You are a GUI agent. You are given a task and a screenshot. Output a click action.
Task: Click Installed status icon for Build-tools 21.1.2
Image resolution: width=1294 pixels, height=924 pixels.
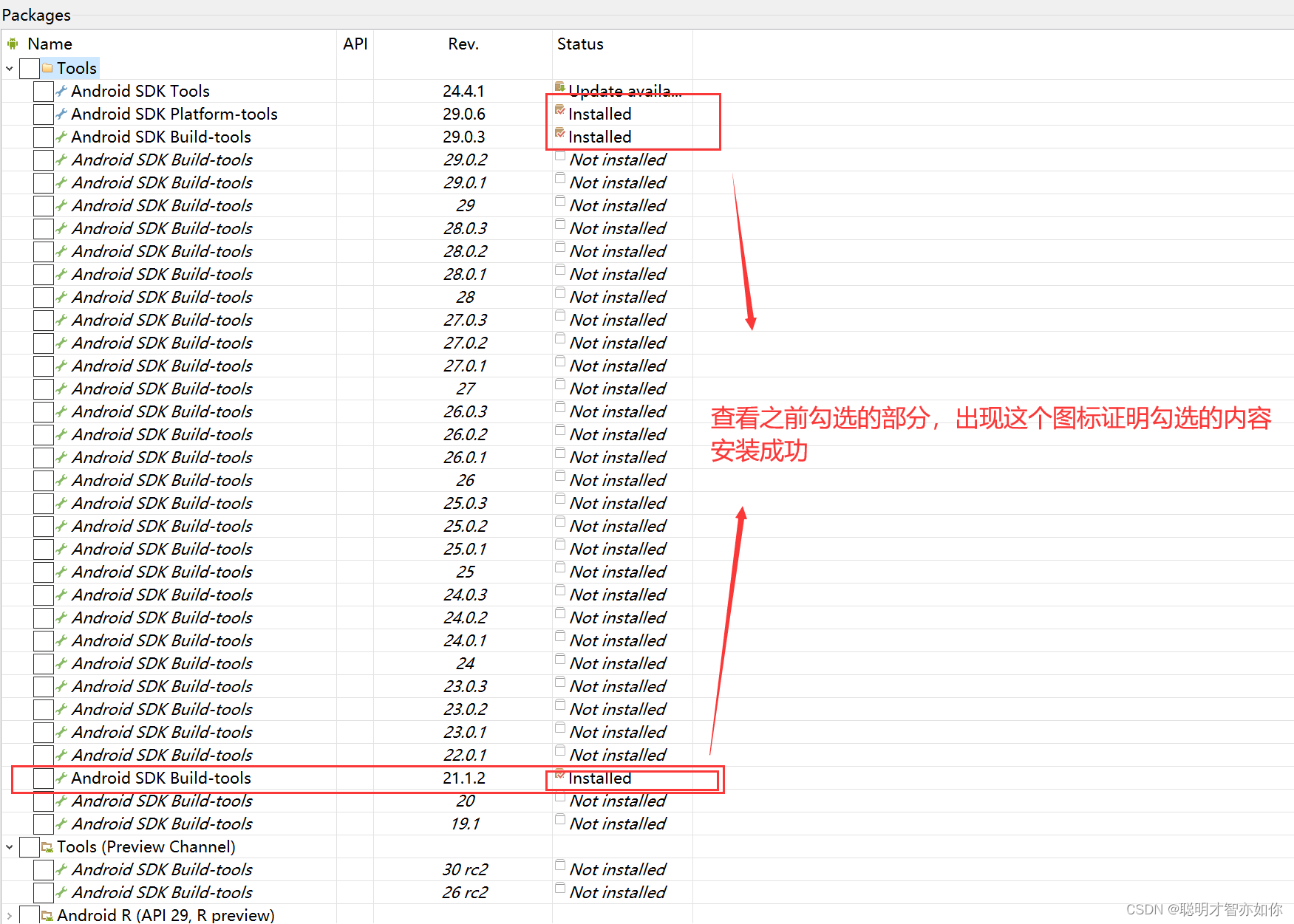560,774
